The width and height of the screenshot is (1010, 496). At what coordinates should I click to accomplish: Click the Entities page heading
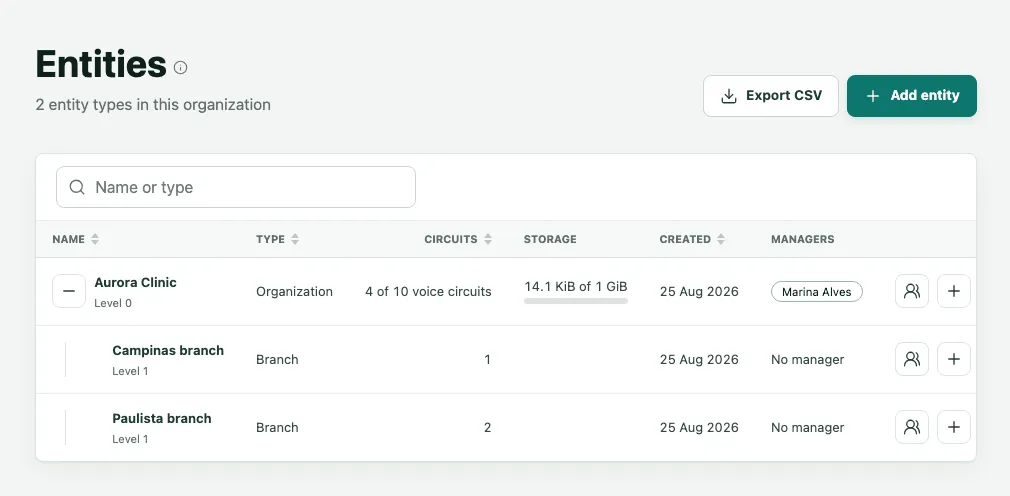[x=101, y=64]
